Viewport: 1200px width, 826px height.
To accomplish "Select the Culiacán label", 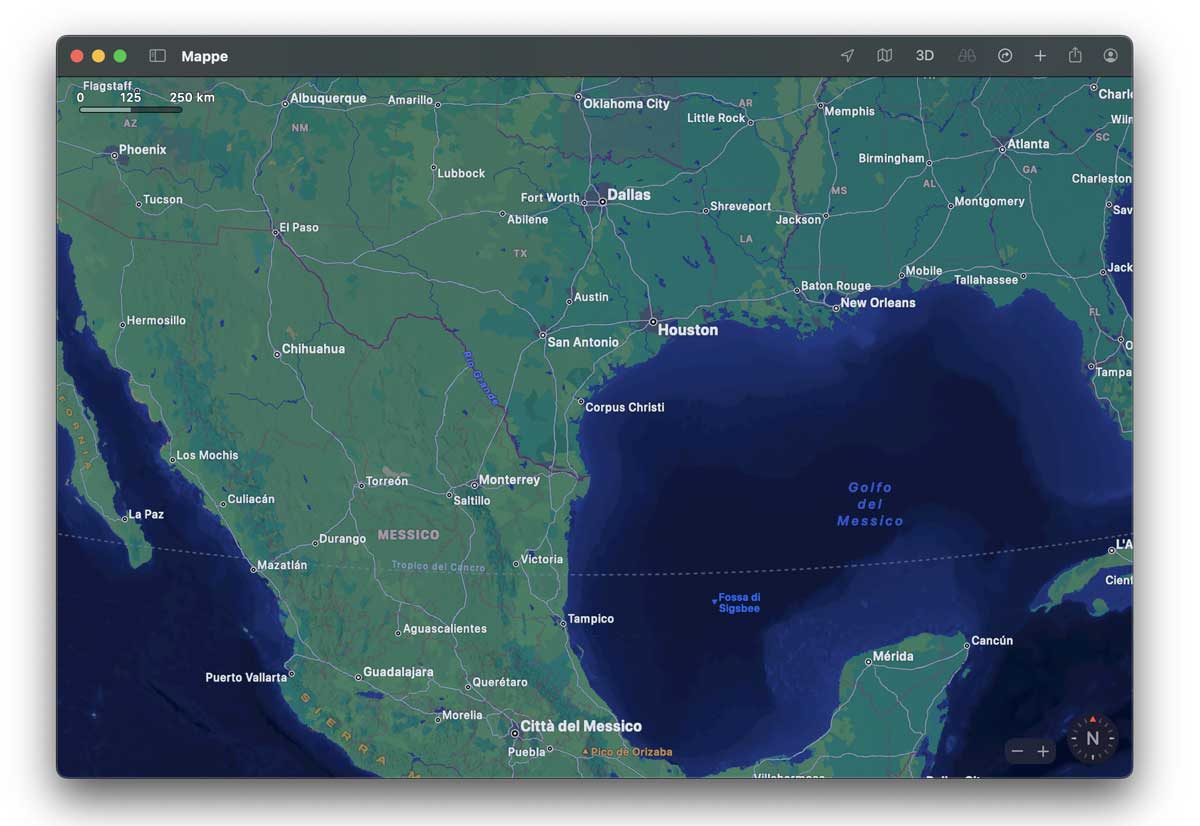I will coord(251,499).
